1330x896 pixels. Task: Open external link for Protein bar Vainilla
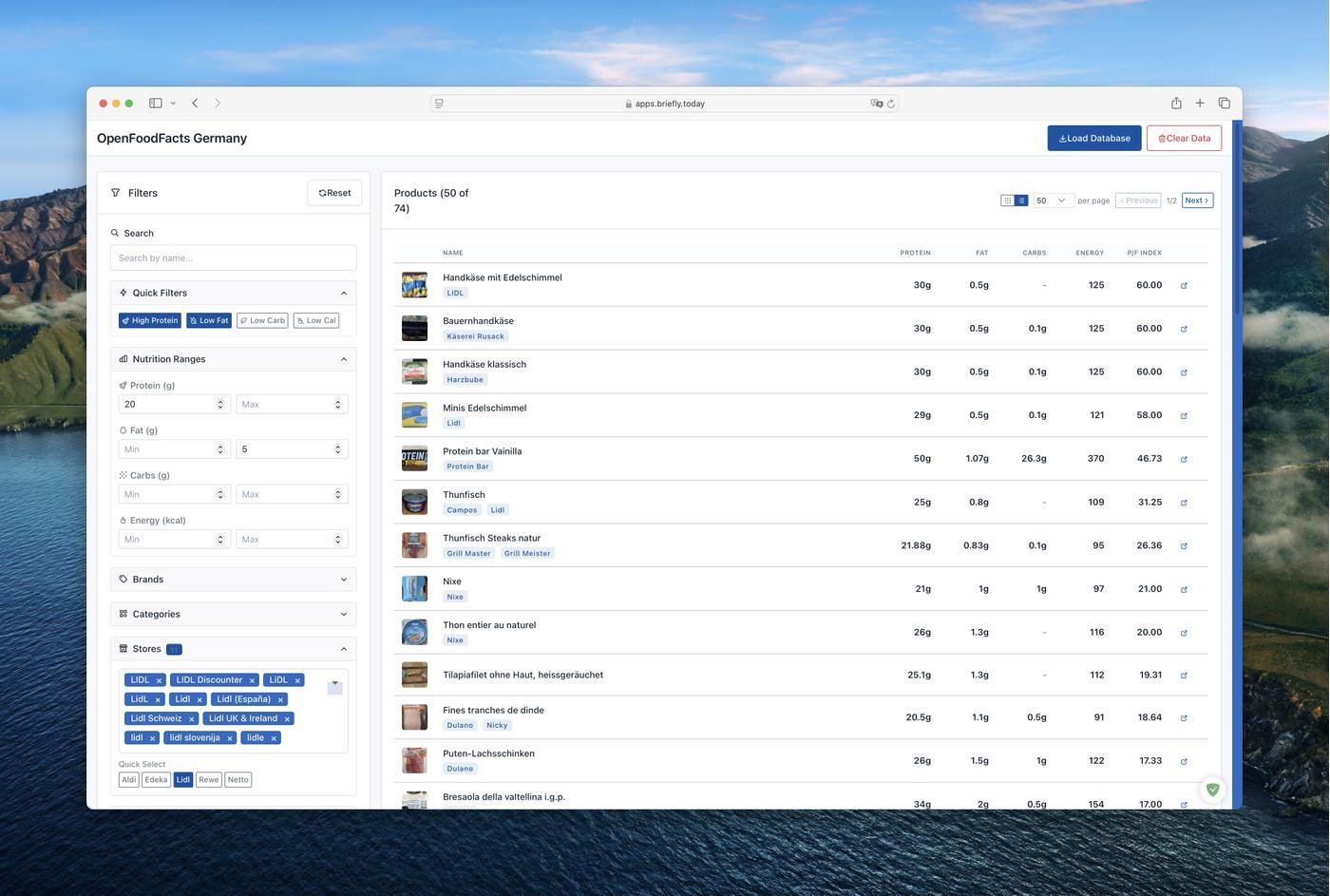(1184, 459)
